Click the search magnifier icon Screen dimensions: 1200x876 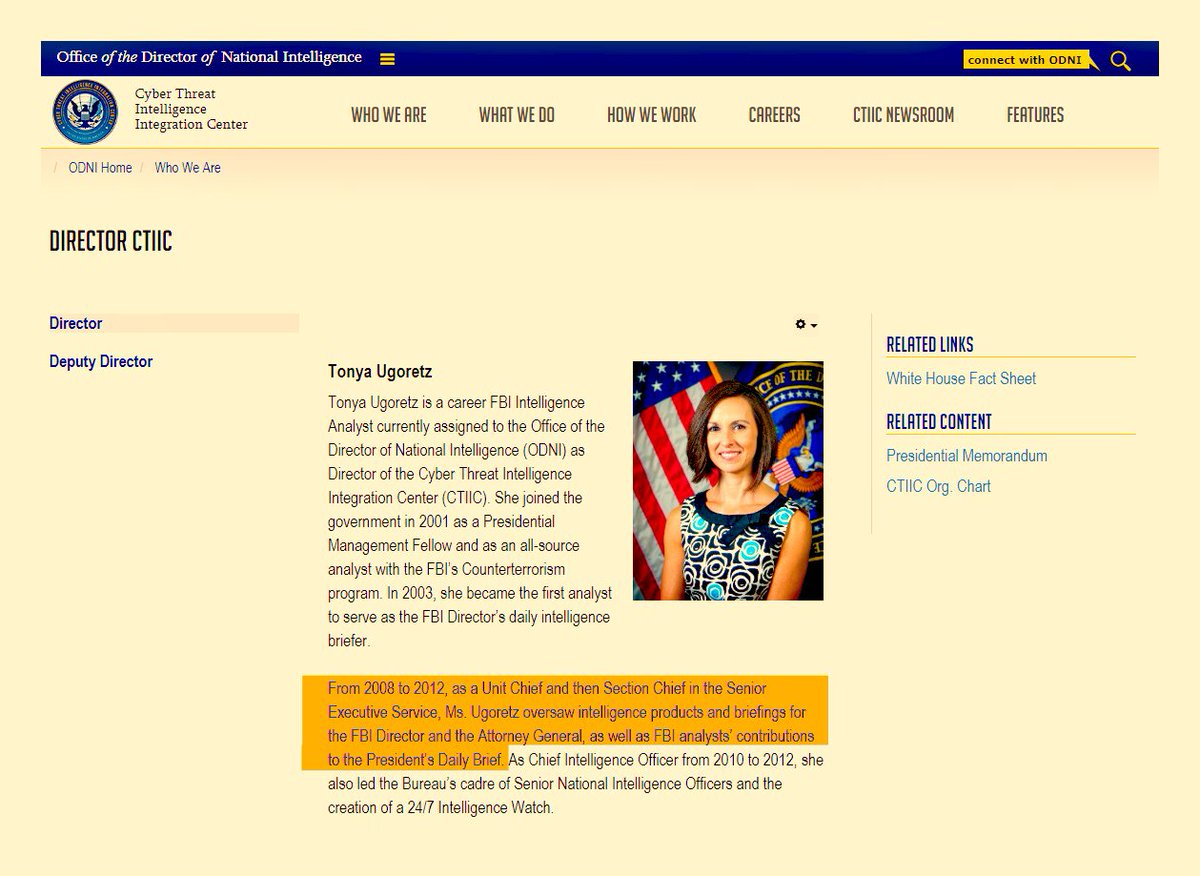coord(1120,61)
